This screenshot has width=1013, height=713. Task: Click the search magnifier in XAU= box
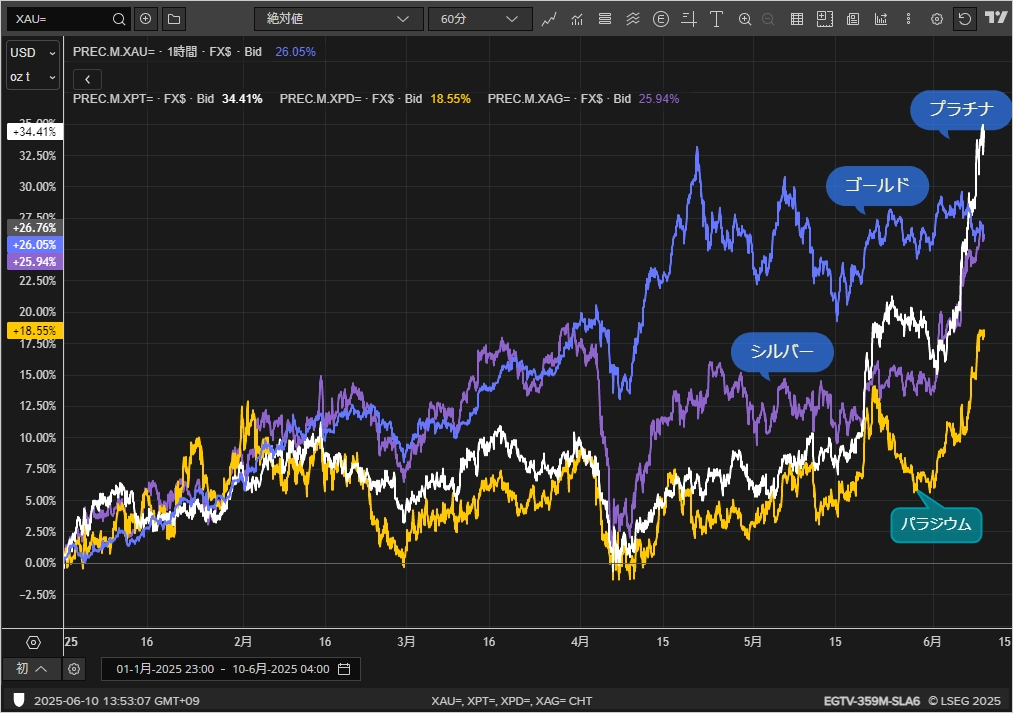click(119, 19)
